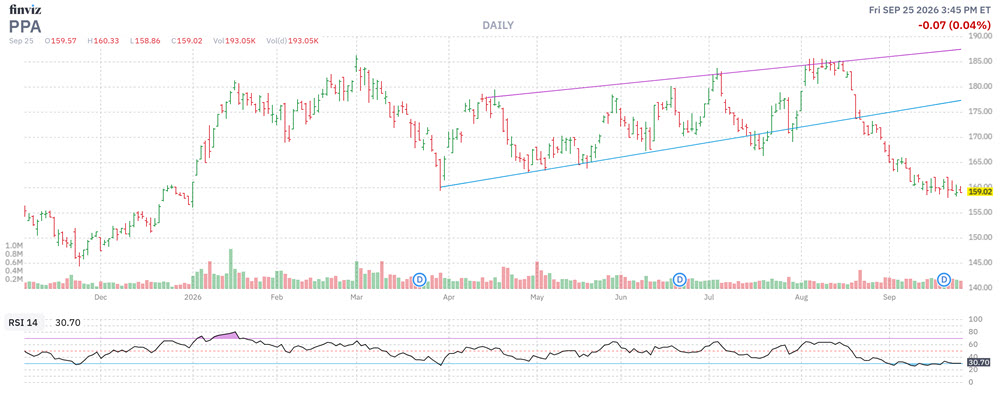Viewport: 1000px width, 393px height.
Task: Click the 30.70 RSI value badge
Action: (978, 363)
